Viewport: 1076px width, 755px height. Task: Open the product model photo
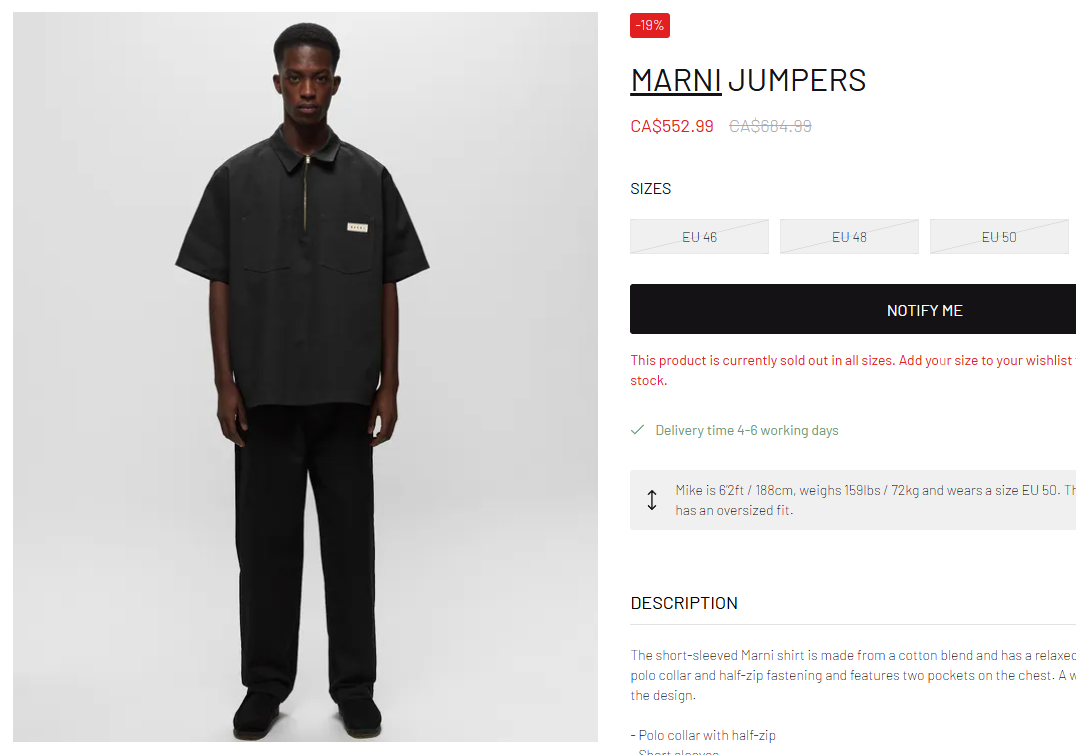pyautogui.click(x=305, y=376)
